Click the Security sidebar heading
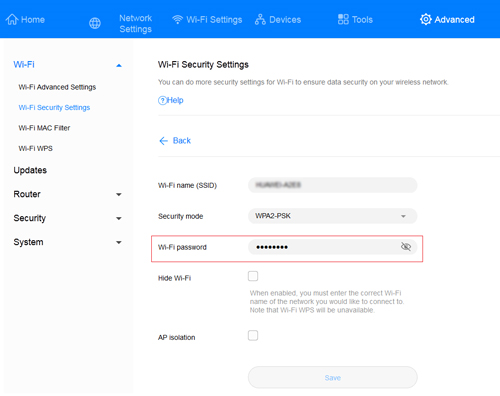500x396 pixels. [30, 218]
